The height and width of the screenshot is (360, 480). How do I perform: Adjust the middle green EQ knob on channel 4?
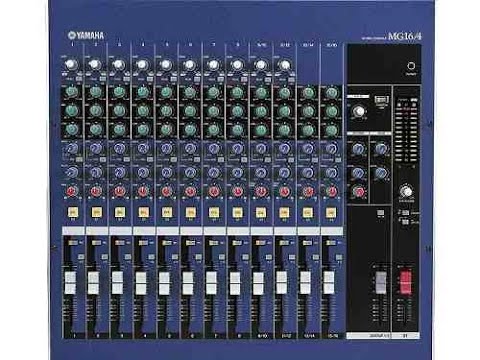pos(143,110)
